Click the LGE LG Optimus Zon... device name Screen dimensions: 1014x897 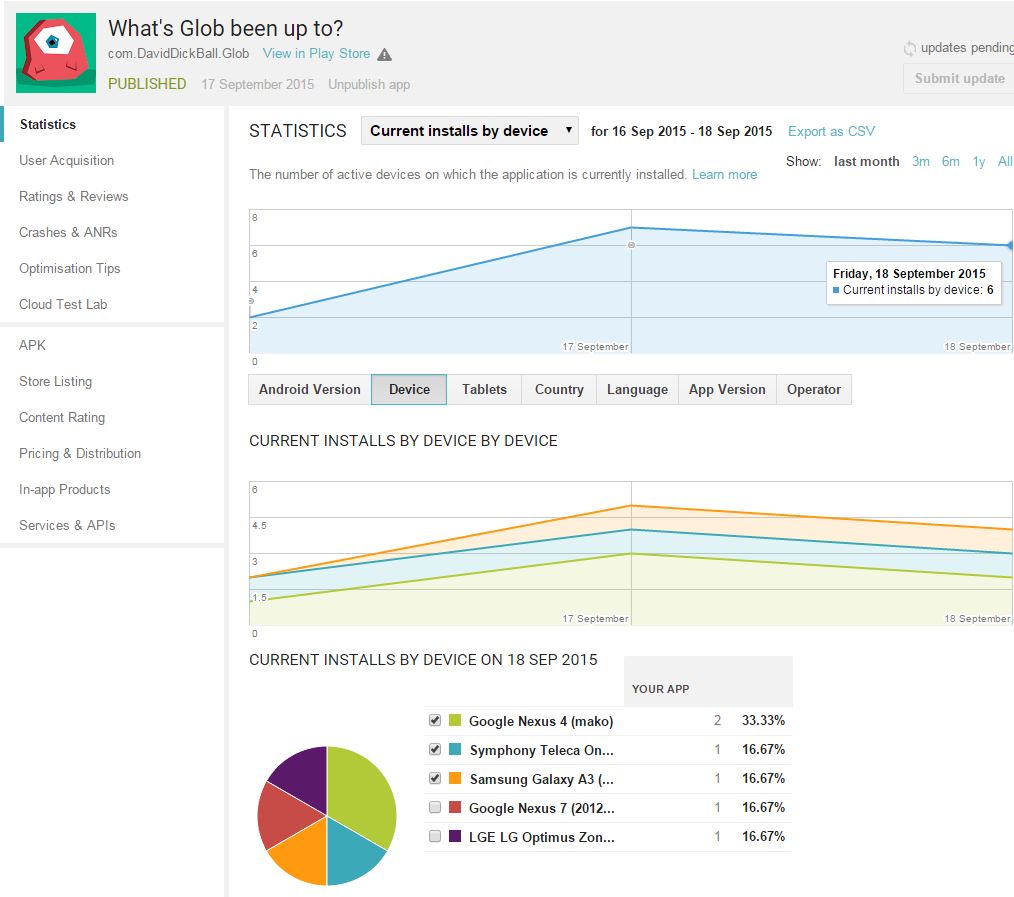(x=542, y=837)
